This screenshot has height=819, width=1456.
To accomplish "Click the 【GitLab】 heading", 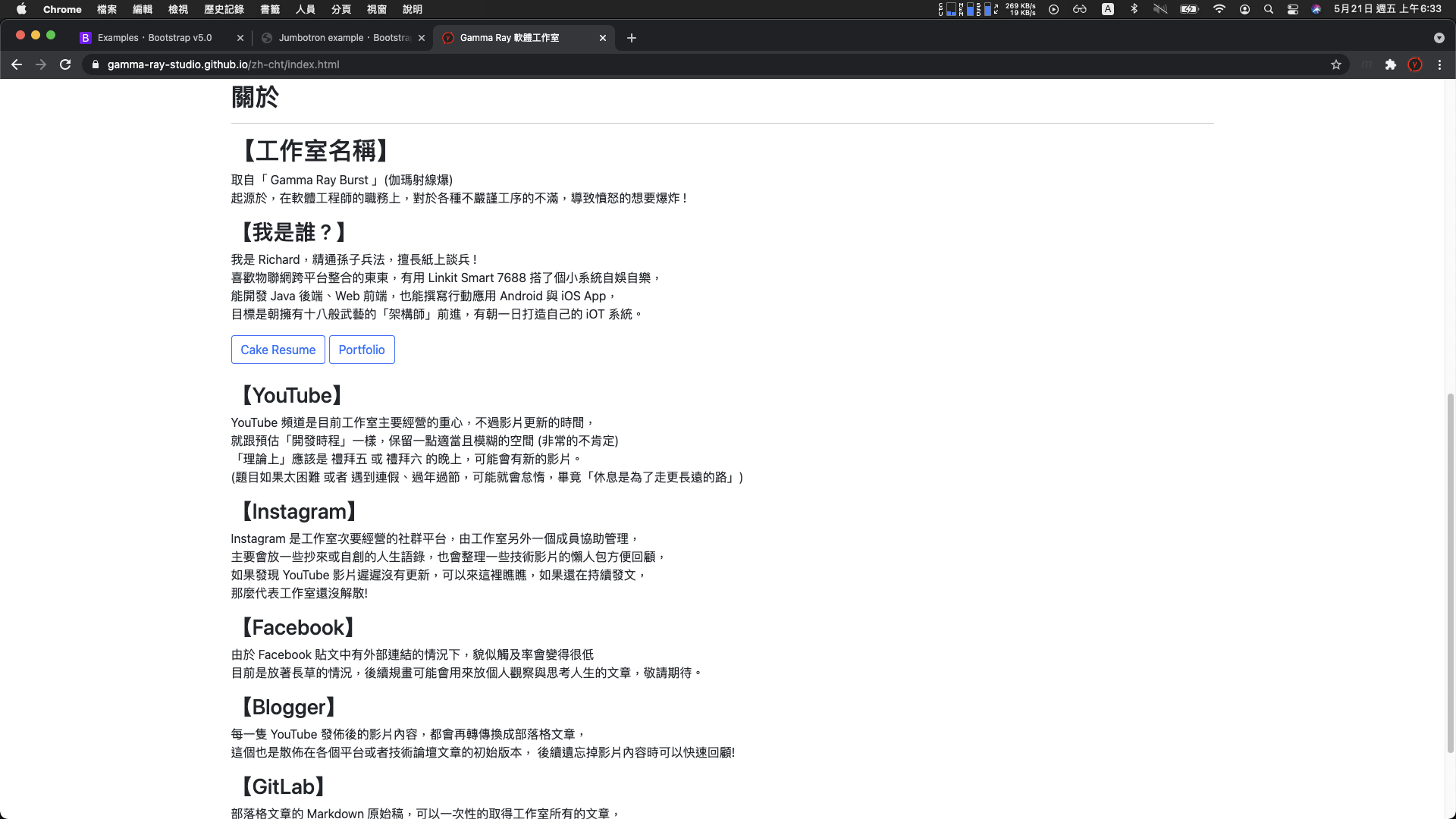I will 284,786.
